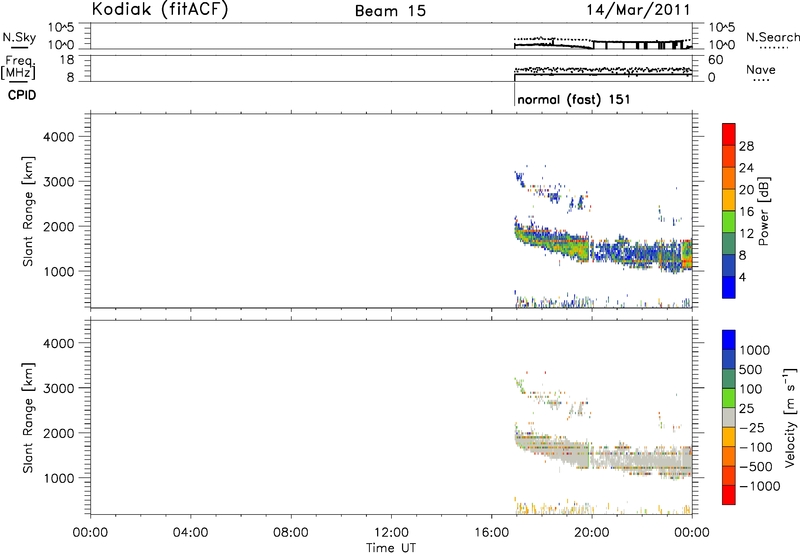
Task: Click the '4000' range tick in Power panel
Action: (58, 137)
